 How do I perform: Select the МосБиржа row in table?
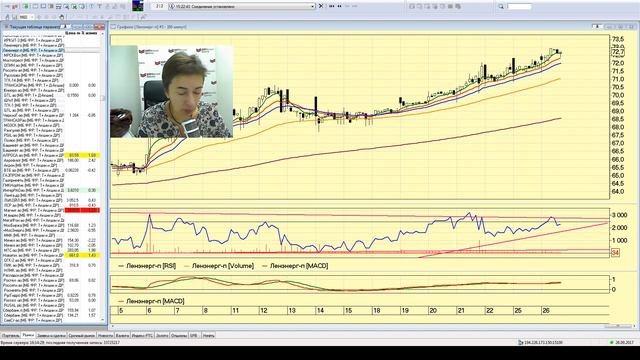[x=51, y=225]
